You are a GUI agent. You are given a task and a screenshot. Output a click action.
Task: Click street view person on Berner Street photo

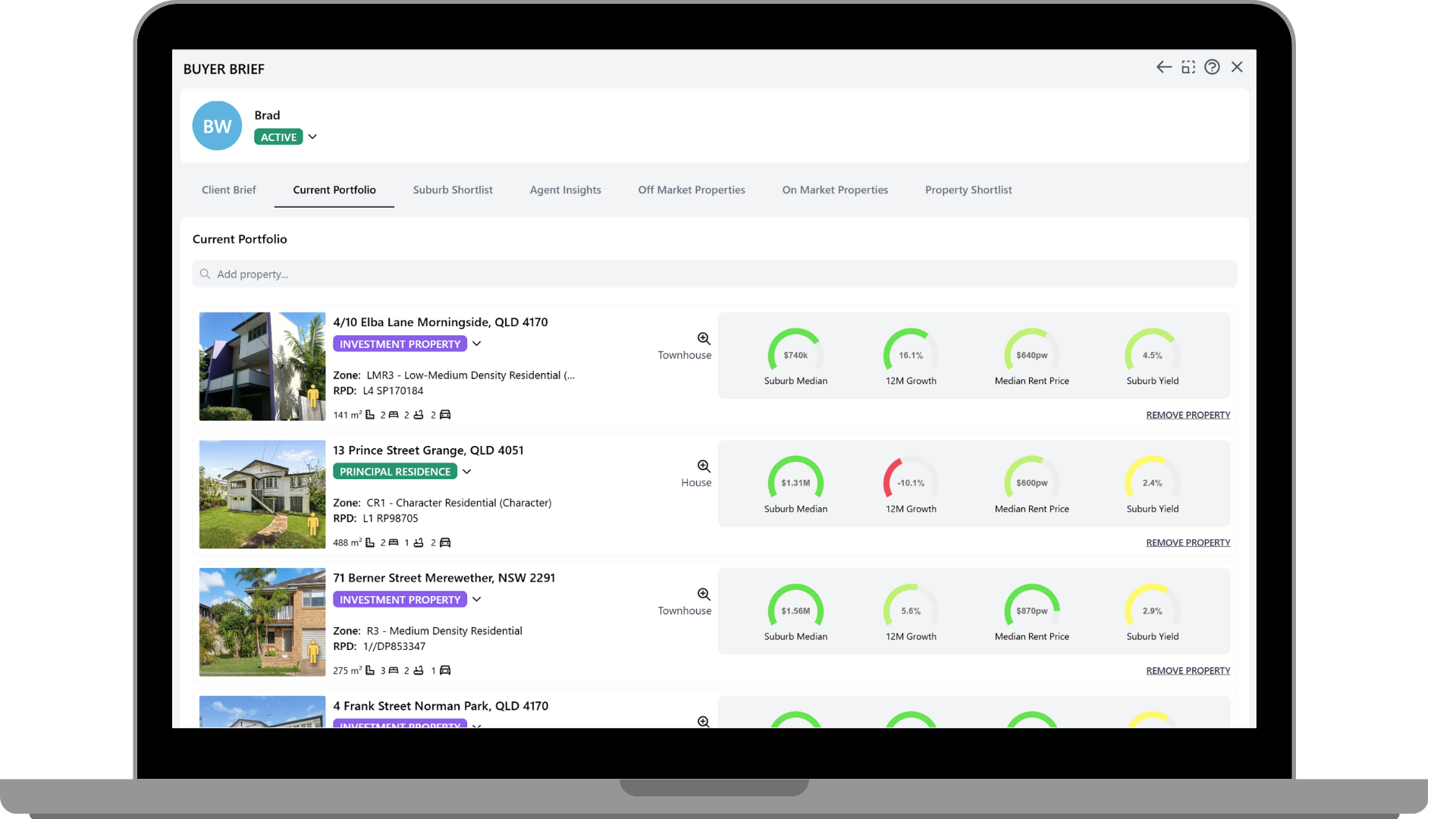(x=313, y=651)
